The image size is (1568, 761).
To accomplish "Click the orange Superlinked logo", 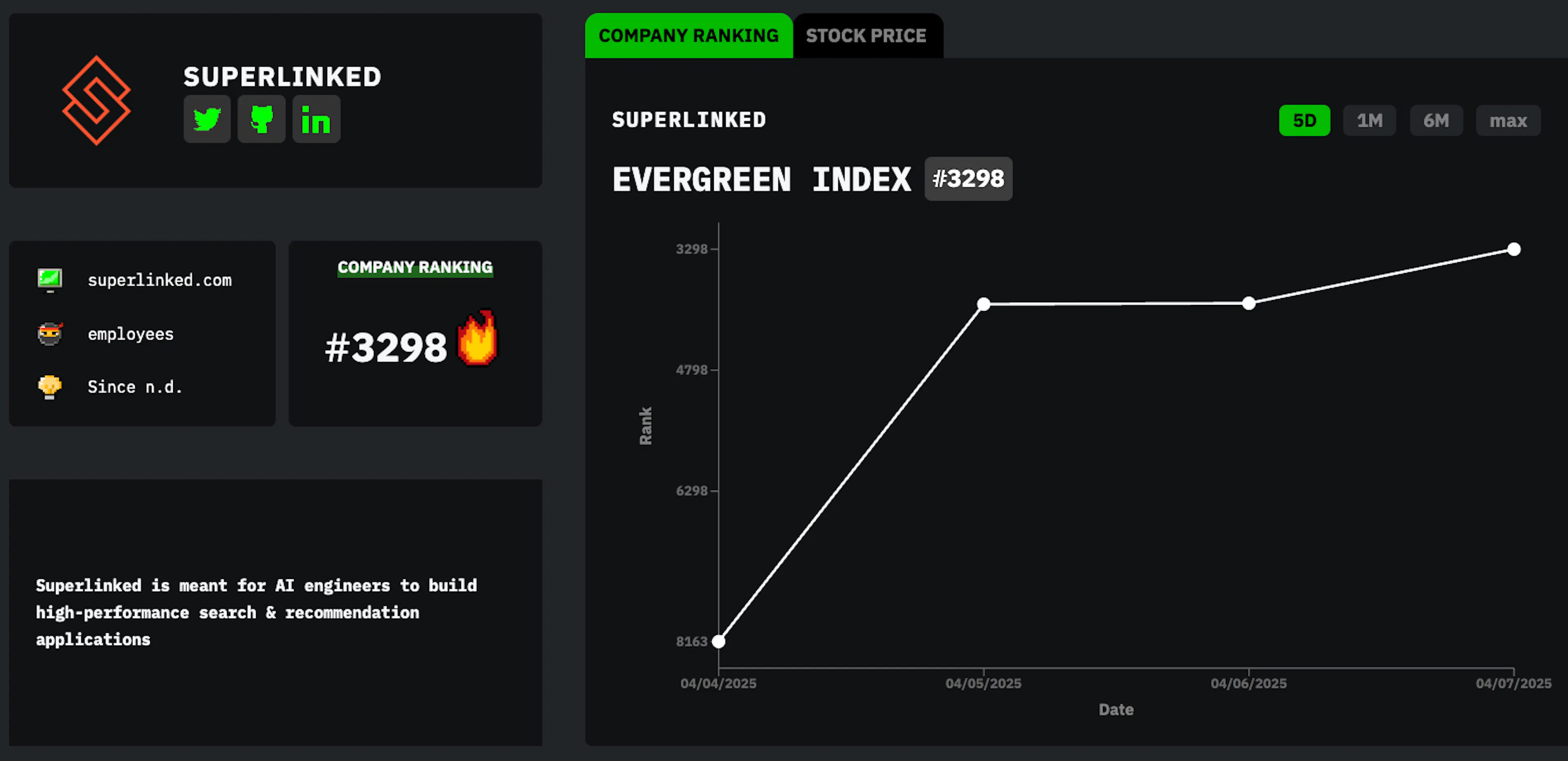I will [x=96, y=100].
